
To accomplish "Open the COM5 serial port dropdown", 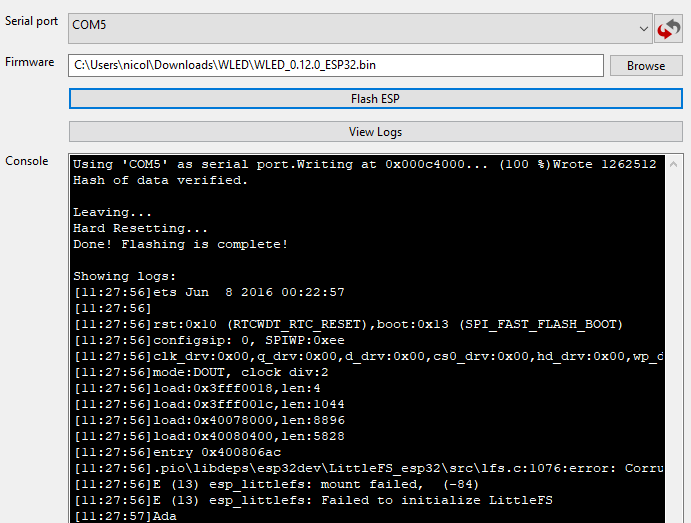I will 360,29.
